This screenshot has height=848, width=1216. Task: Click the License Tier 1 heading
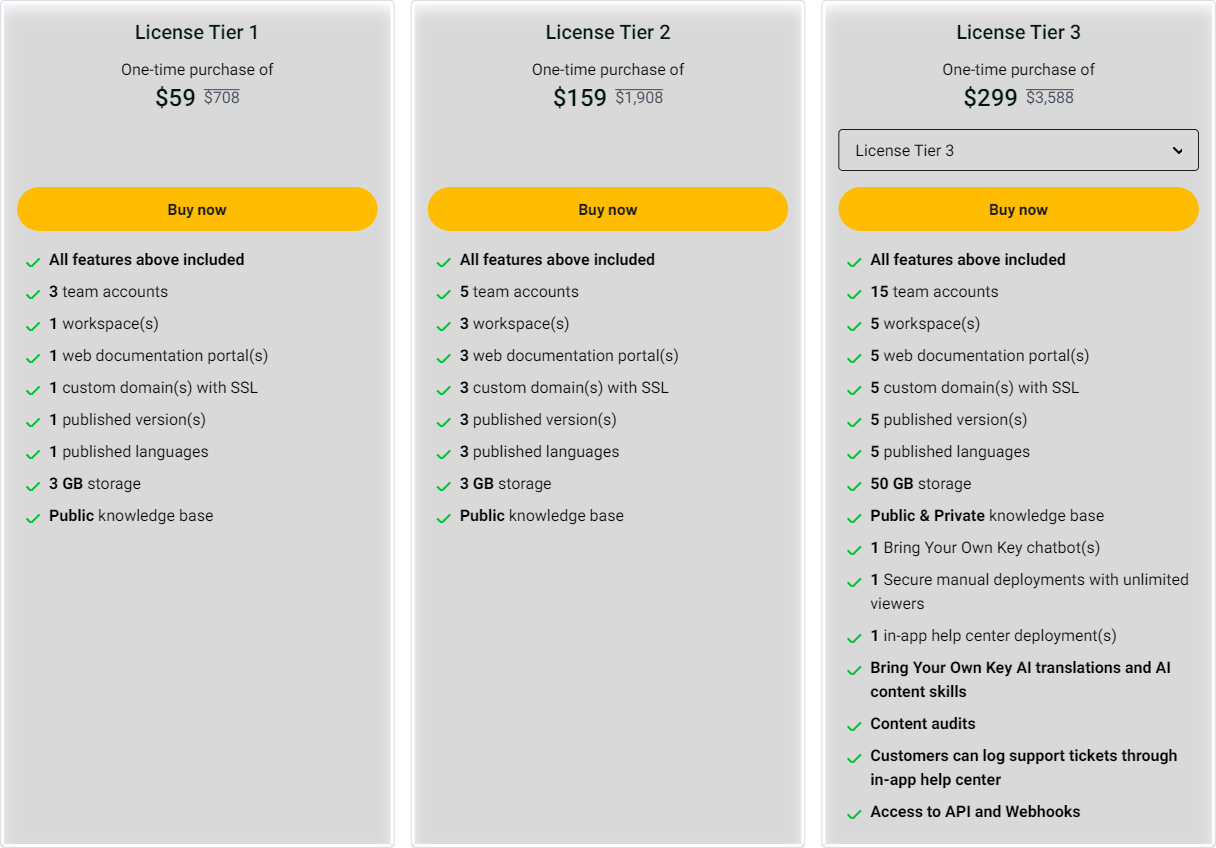tap(197, 32)
